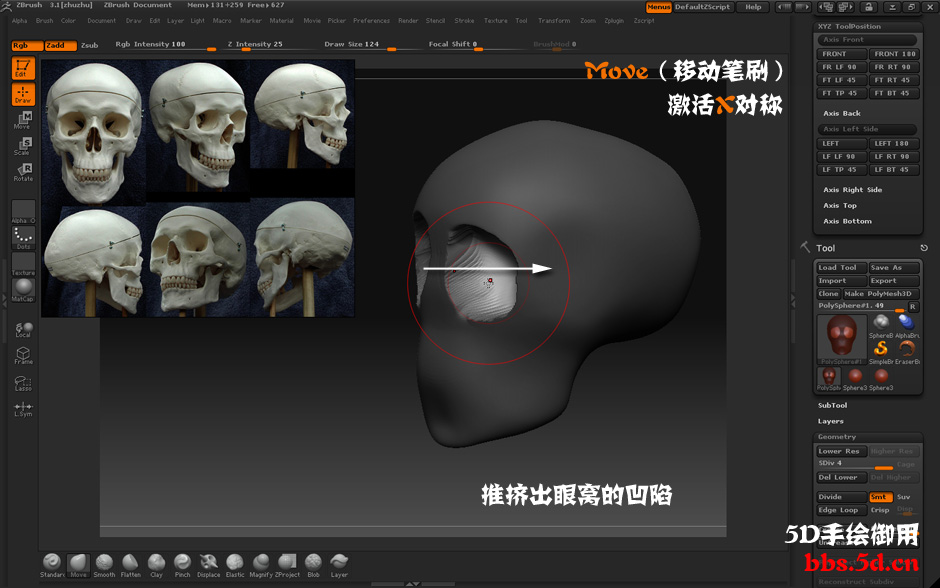Screen dimensions: 940x588
Task: Adjust the Rgb Intensity slider
Action: [165, 45]
